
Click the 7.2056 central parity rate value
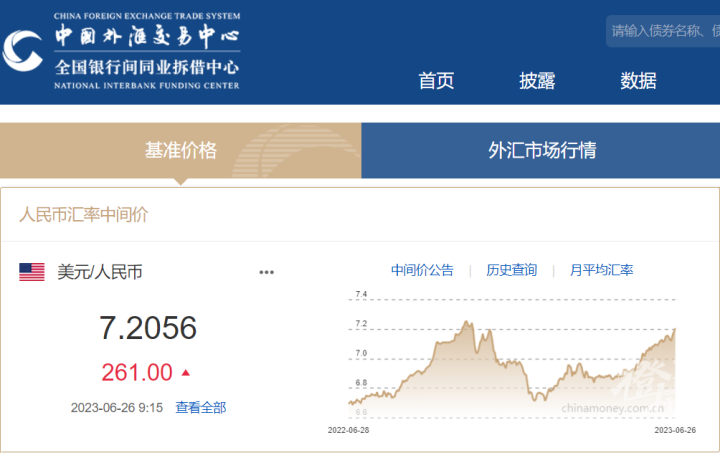(148, 328)
